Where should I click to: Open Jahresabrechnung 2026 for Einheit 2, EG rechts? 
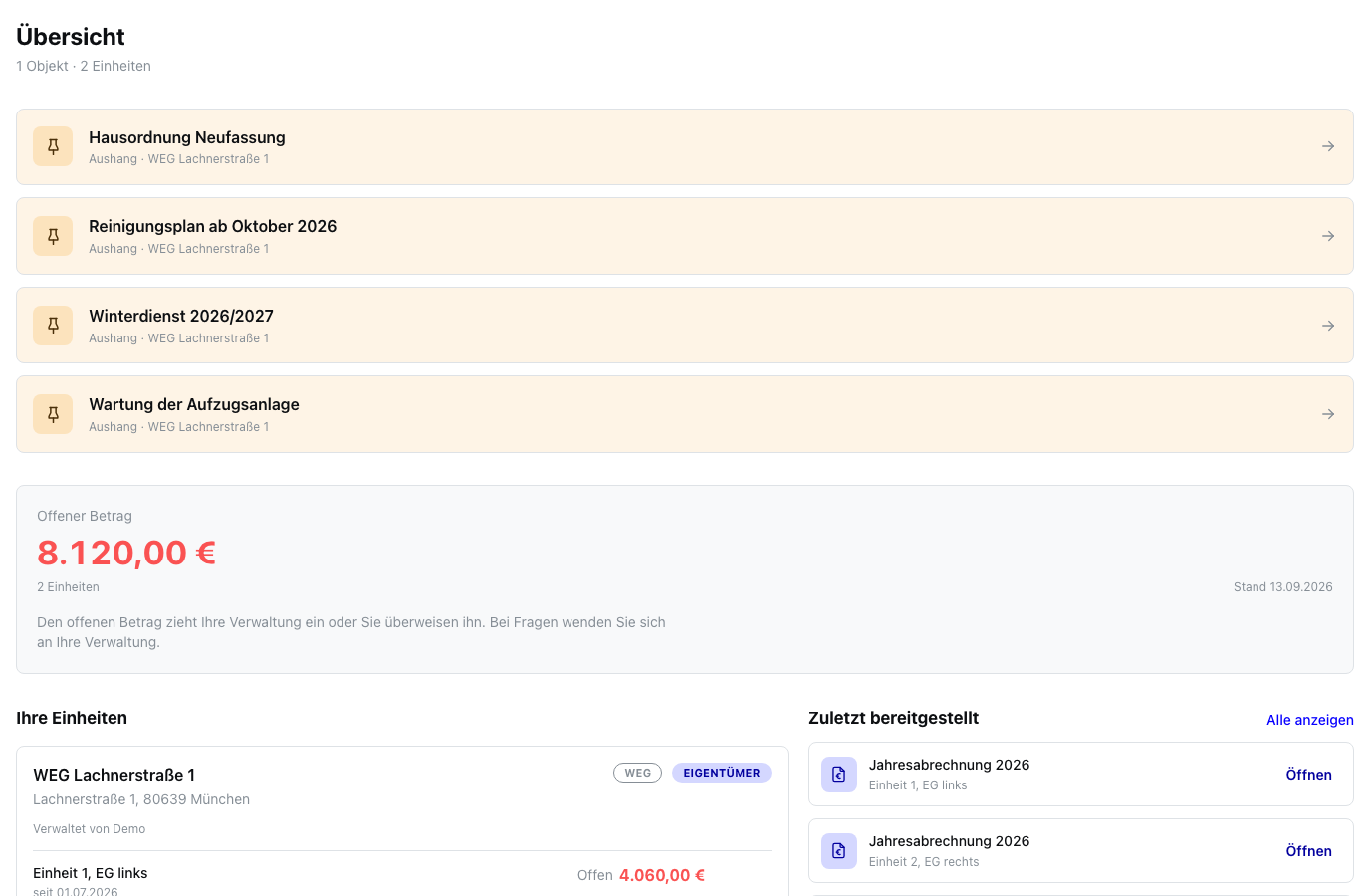point(1308,851)
